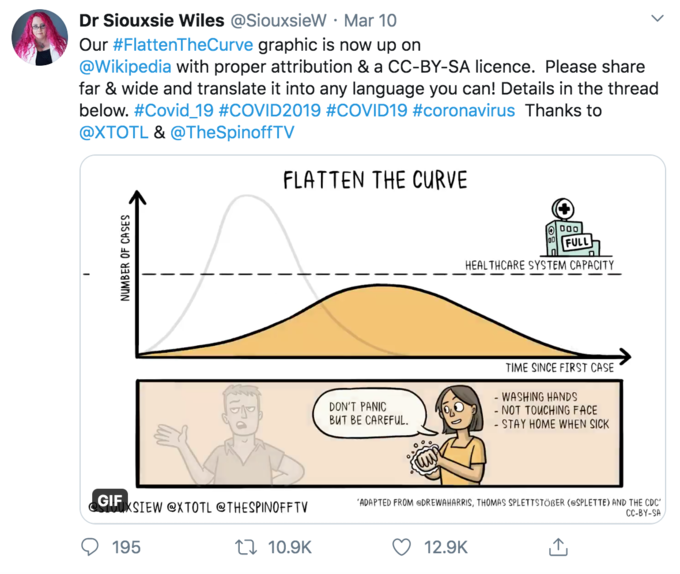
Task: Click the share upload icon
Action: point(559,547)
